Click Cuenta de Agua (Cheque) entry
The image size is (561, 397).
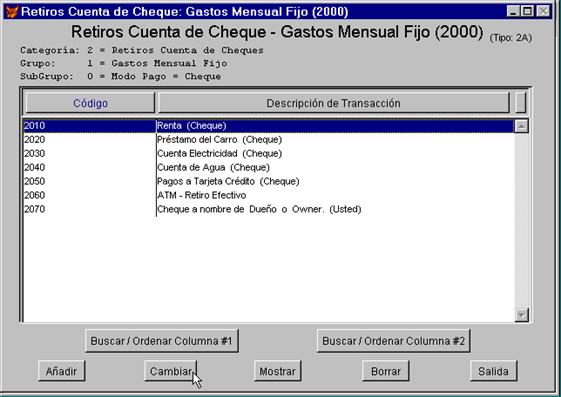[x=214, y=167]
